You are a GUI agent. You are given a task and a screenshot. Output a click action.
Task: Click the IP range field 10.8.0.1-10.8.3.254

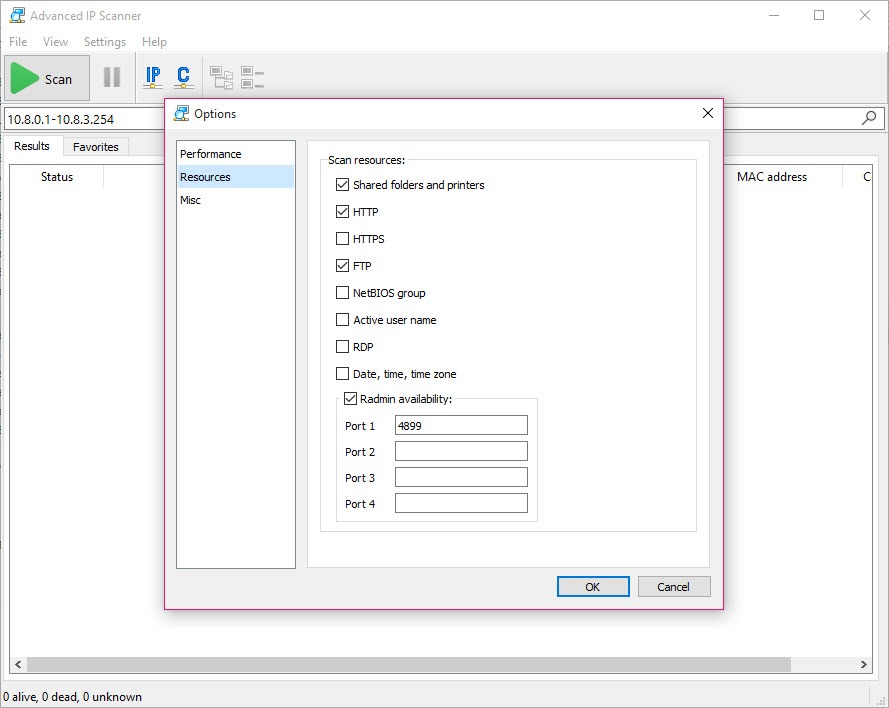coord(85,119)
